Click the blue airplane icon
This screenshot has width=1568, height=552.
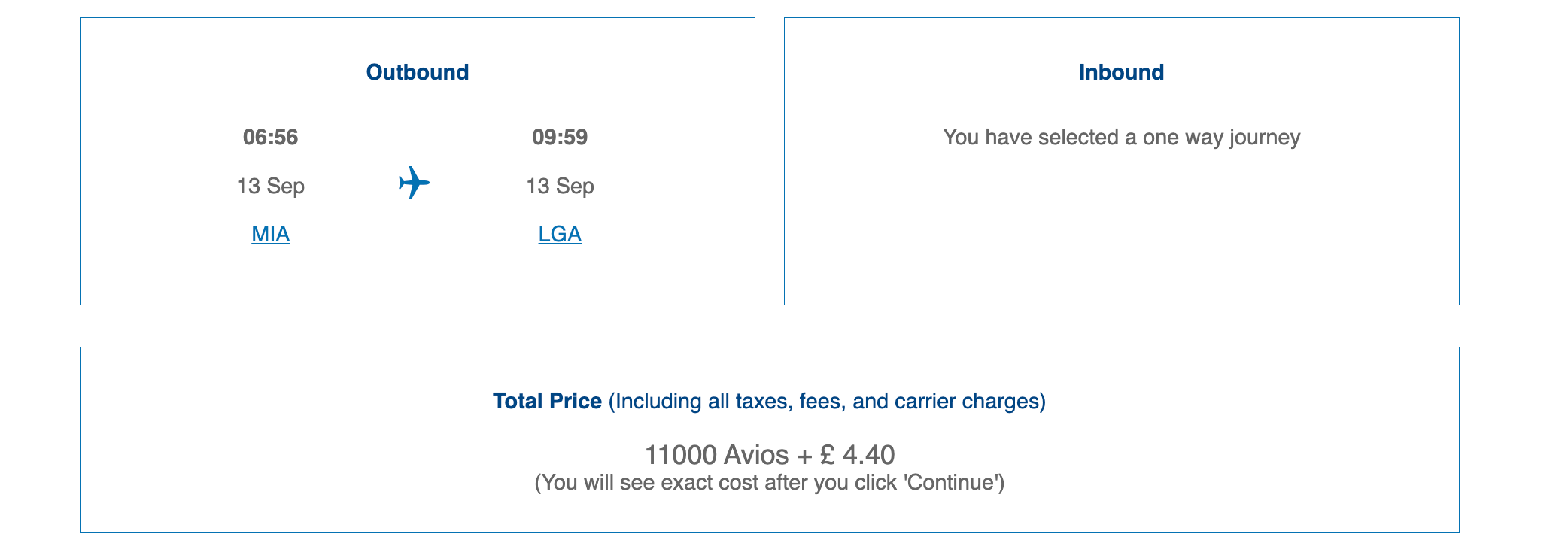[x=414, y=183]
